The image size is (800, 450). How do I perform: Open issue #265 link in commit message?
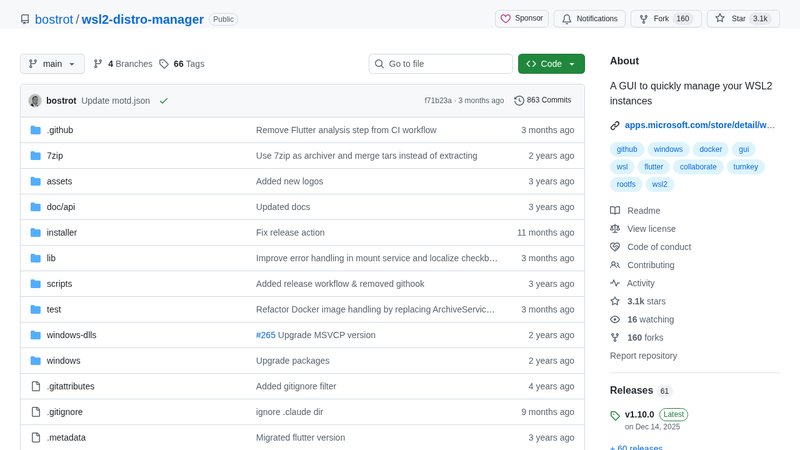click(265, 335)
